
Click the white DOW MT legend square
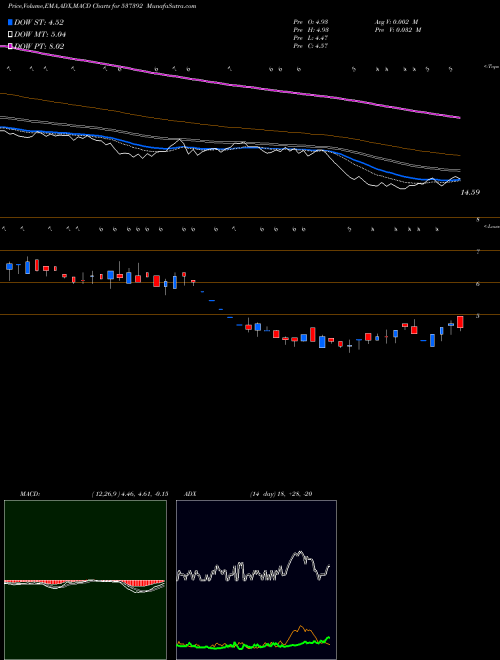10,34
